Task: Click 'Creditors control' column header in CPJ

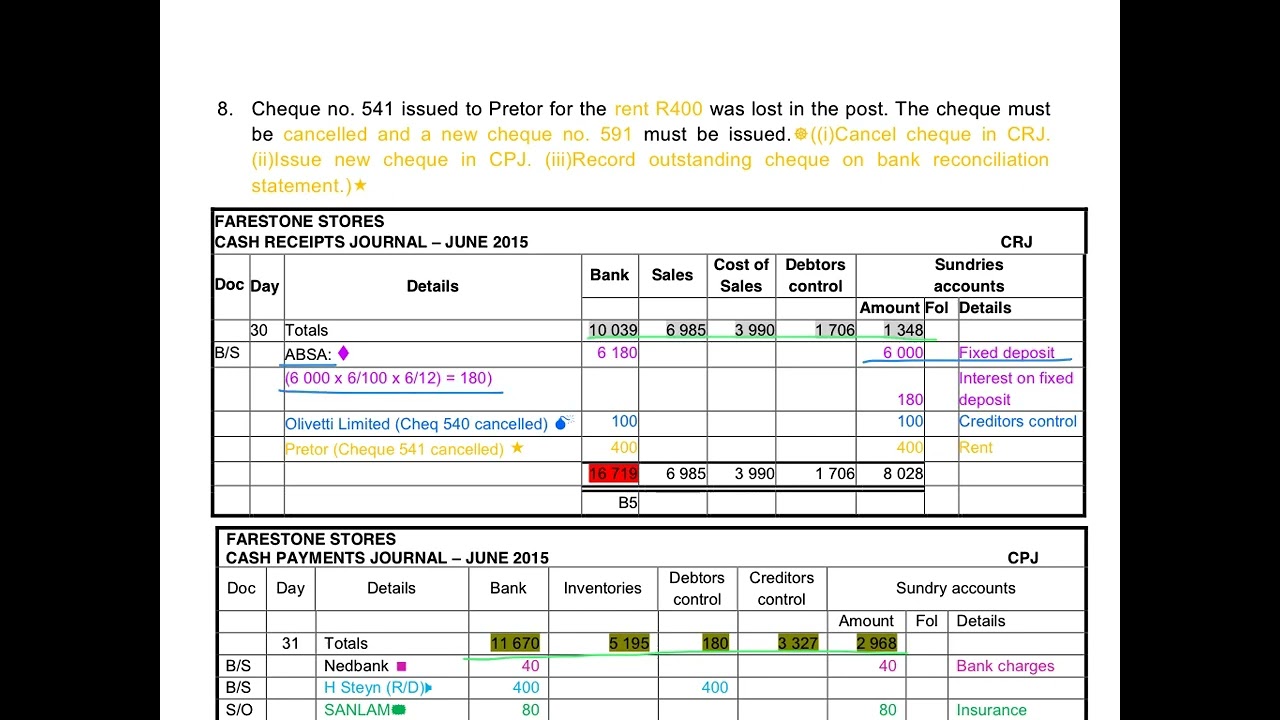Action: point(782,588)
